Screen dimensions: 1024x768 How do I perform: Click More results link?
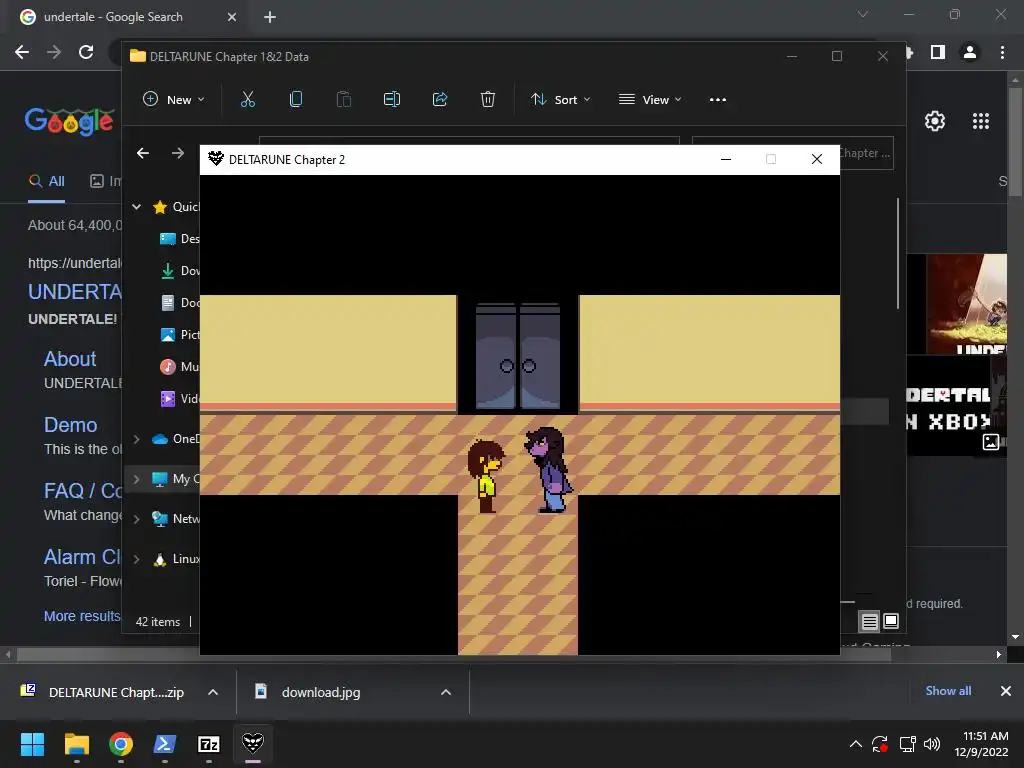pos(82,616)
